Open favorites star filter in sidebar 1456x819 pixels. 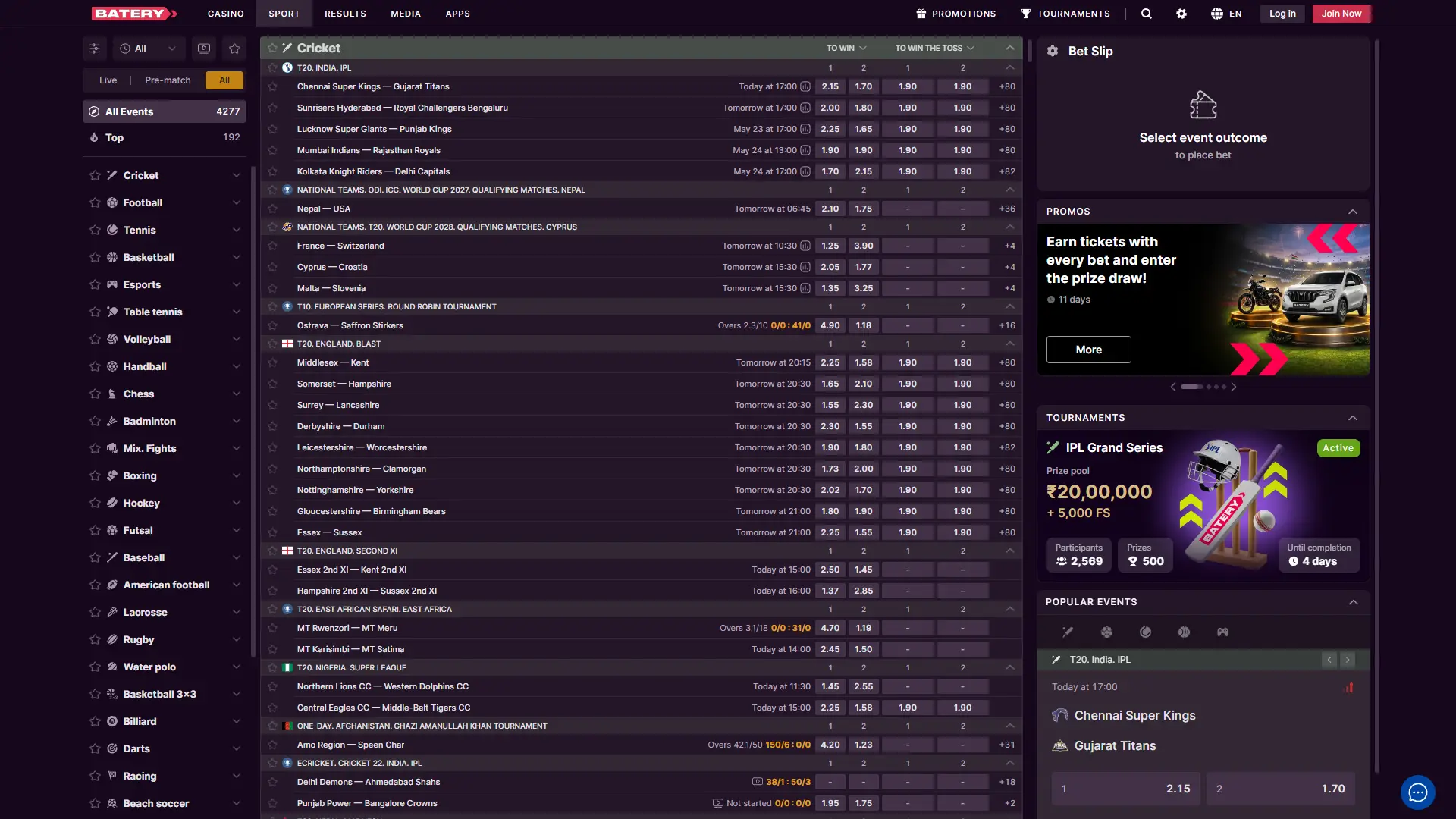coord(234,49)
